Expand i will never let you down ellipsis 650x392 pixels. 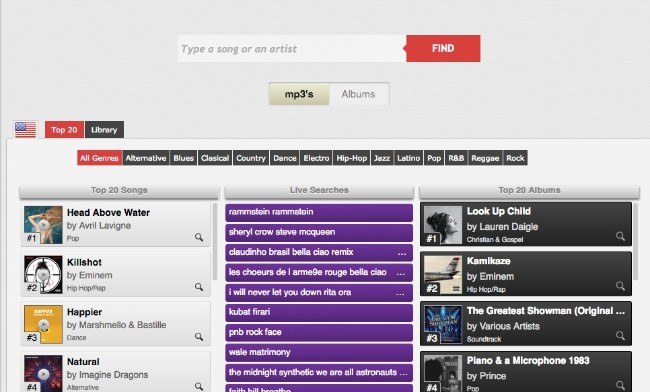tap(400, 293)
